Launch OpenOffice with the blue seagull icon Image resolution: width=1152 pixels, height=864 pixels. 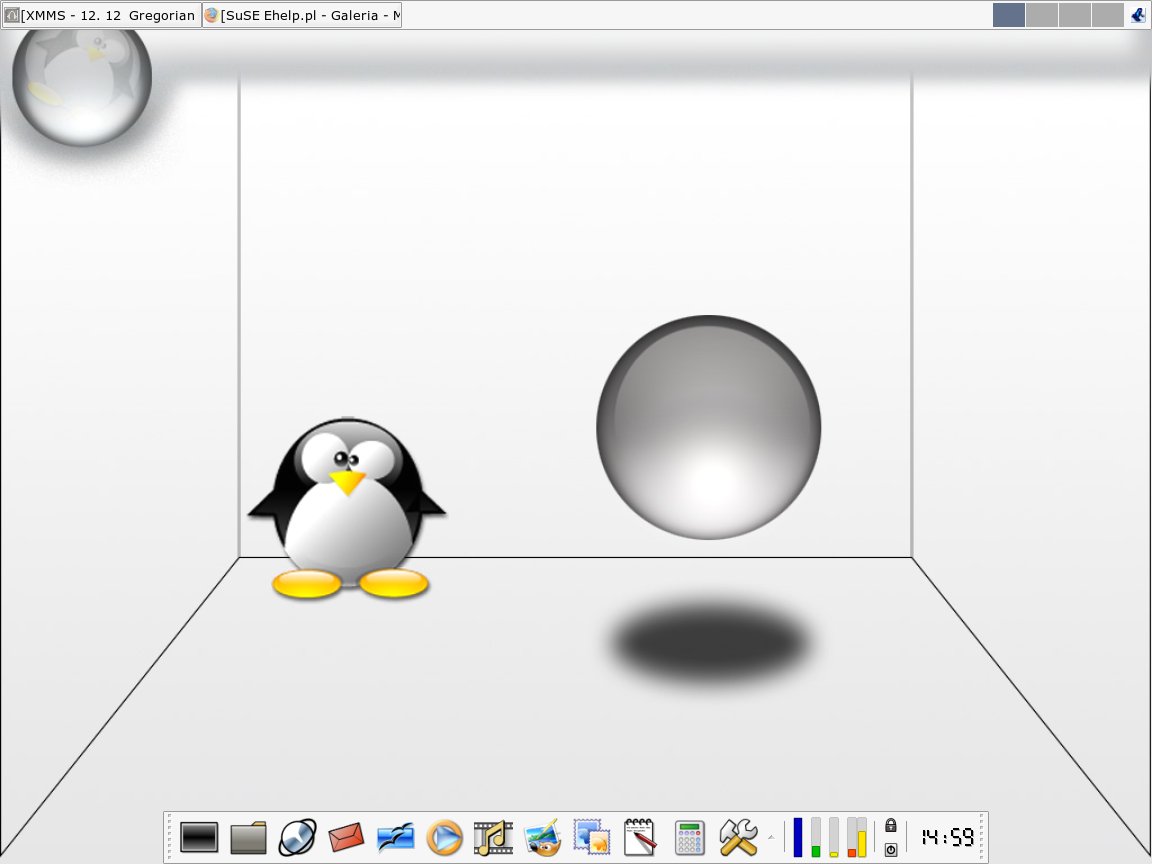coord(395,838)
